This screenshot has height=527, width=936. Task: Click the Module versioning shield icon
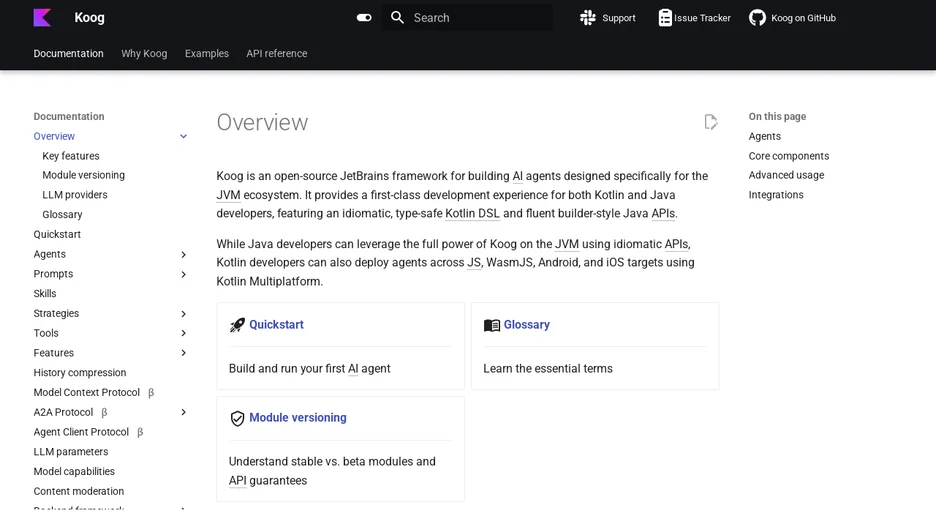[x=237, y=418]
